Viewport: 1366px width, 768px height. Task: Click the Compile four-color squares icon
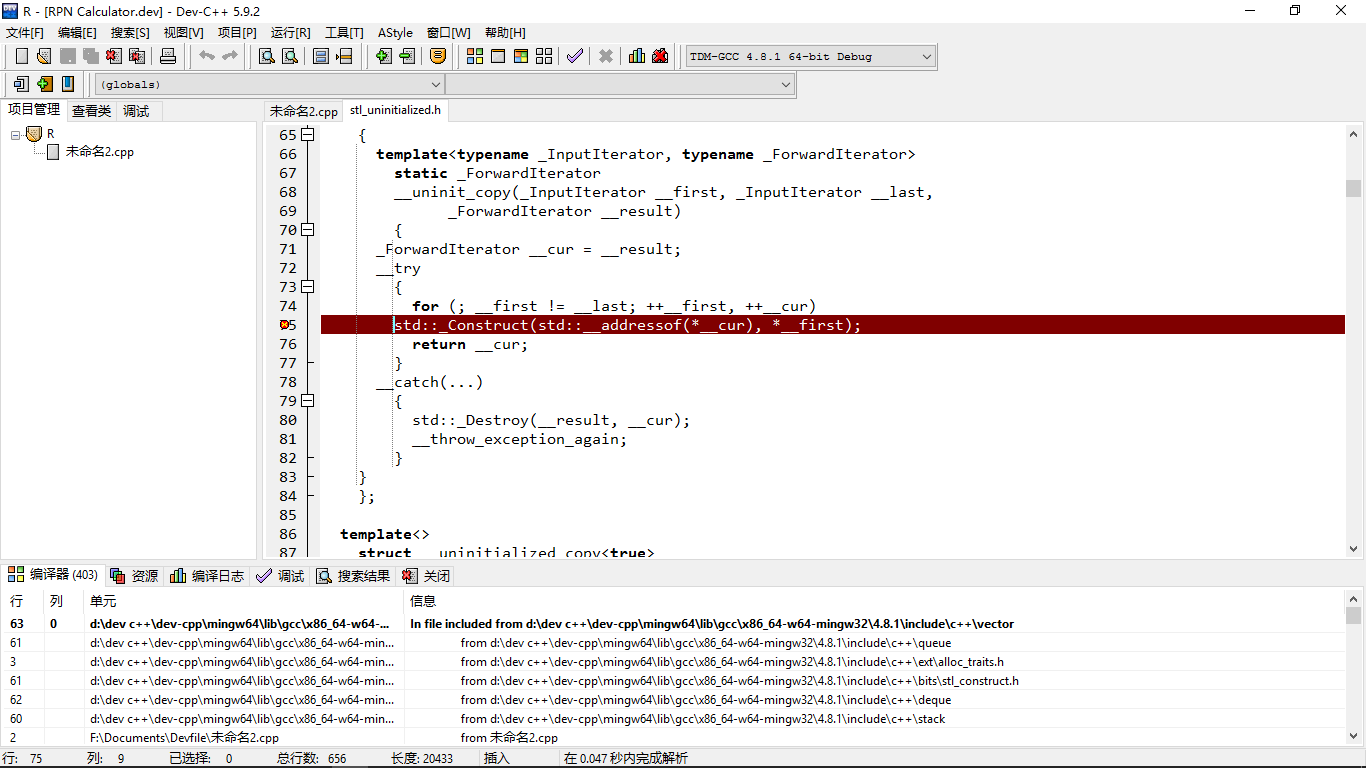(x=475, y=56)
